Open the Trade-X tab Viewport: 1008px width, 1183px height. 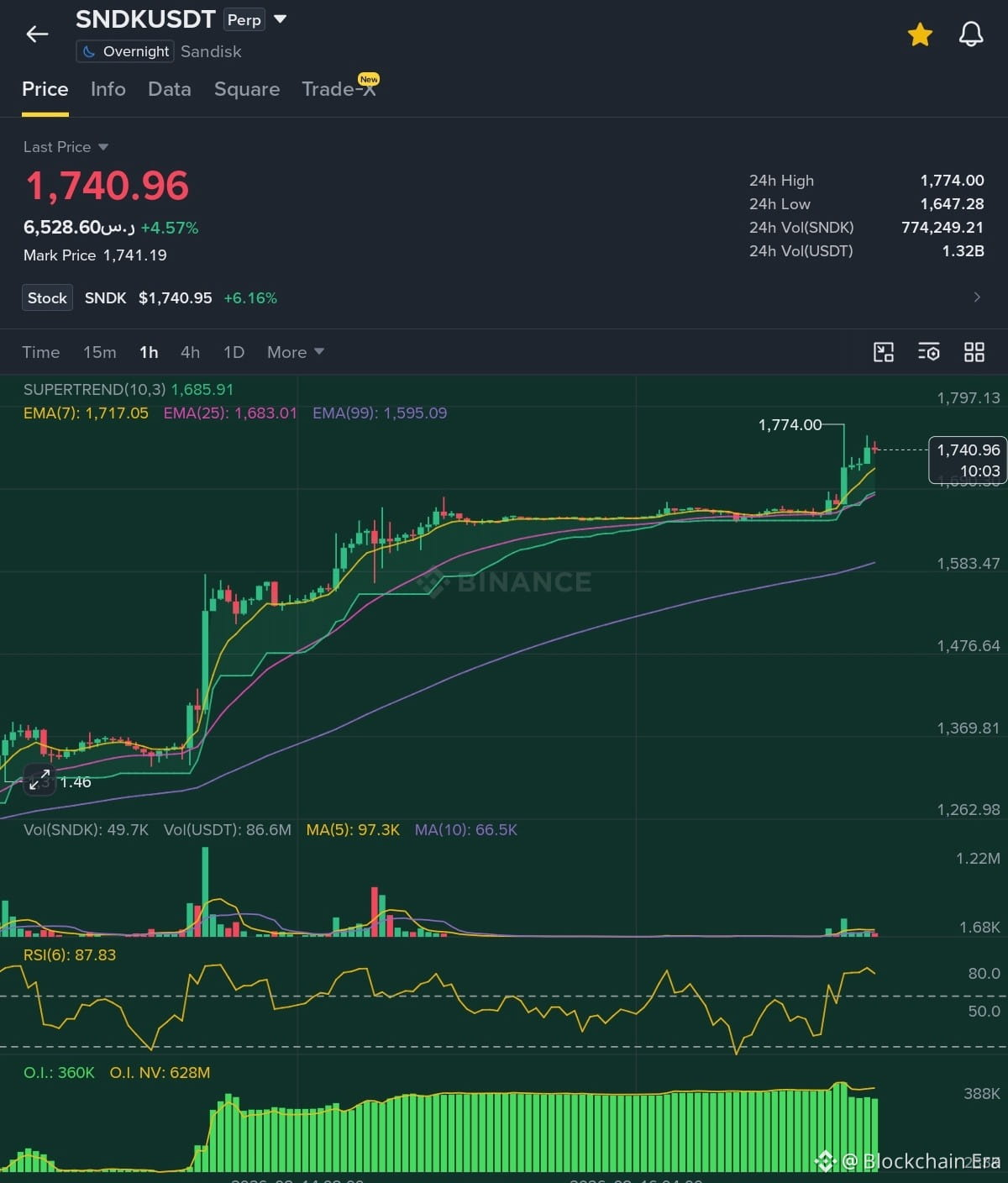pos(339,87)
